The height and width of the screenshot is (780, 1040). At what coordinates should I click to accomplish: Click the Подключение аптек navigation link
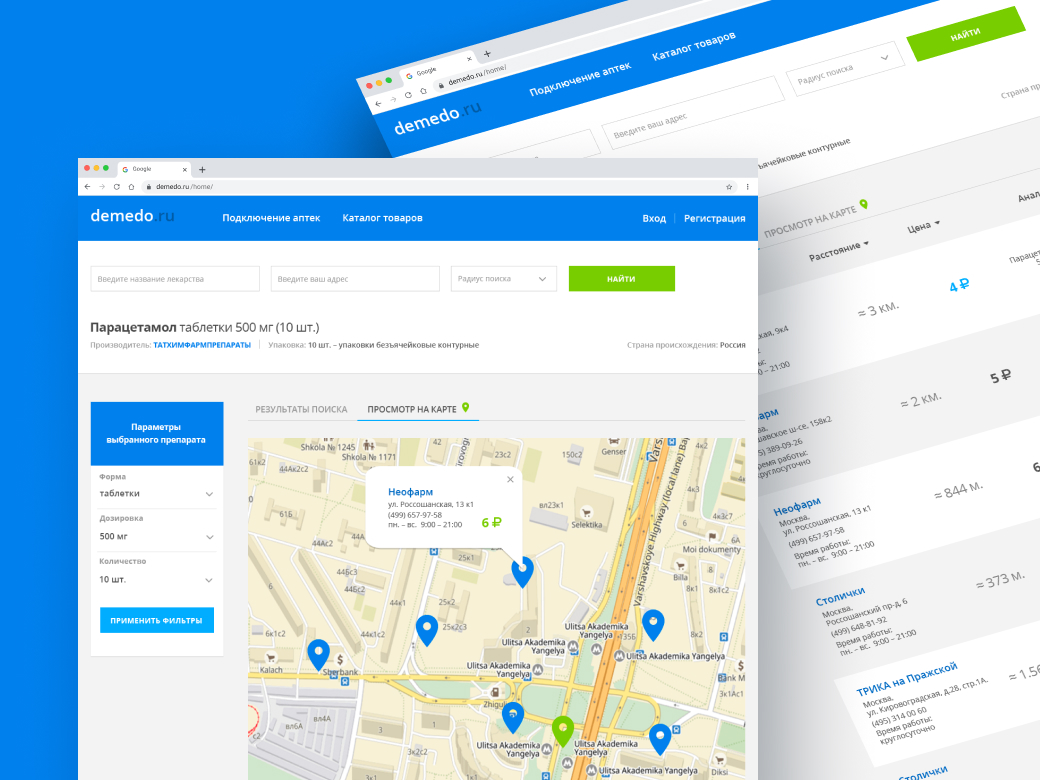coord(271,217)
